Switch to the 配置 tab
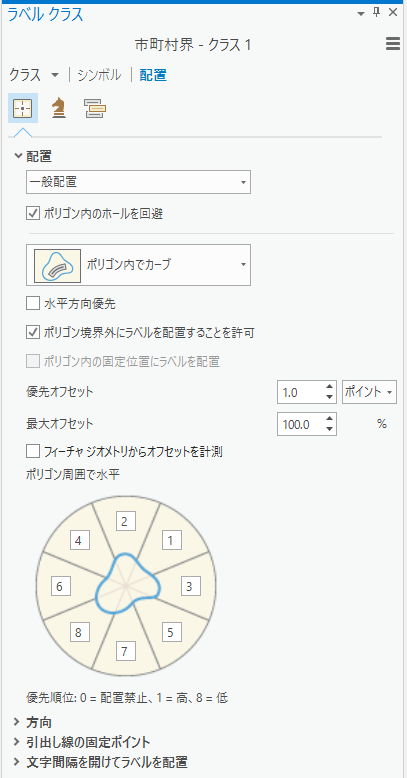This screenshot has width=407, height=778. click(153, 75)
